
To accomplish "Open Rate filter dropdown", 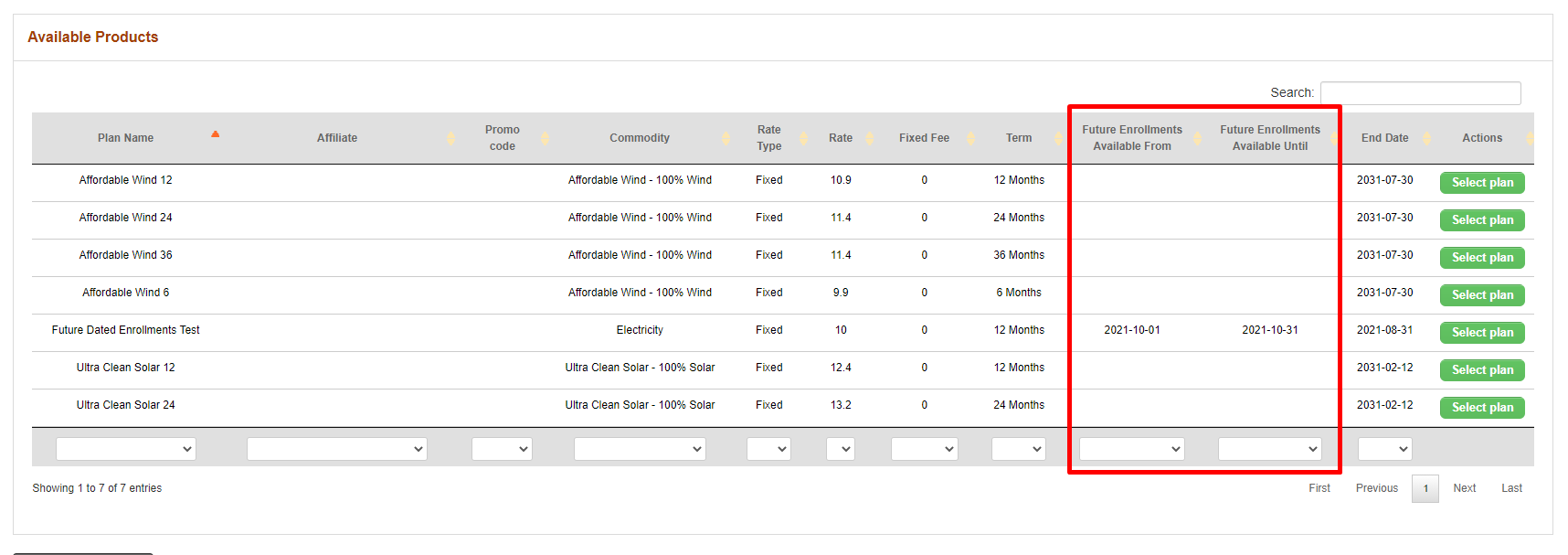I will click(841, 449).
